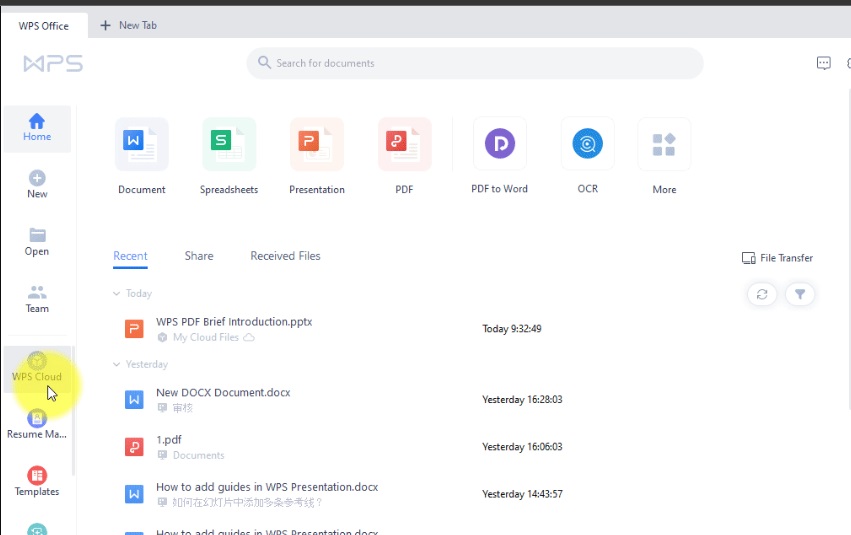Click the New icon in sidebar
This screenshot has height=535, width=851.
point(37,179)
